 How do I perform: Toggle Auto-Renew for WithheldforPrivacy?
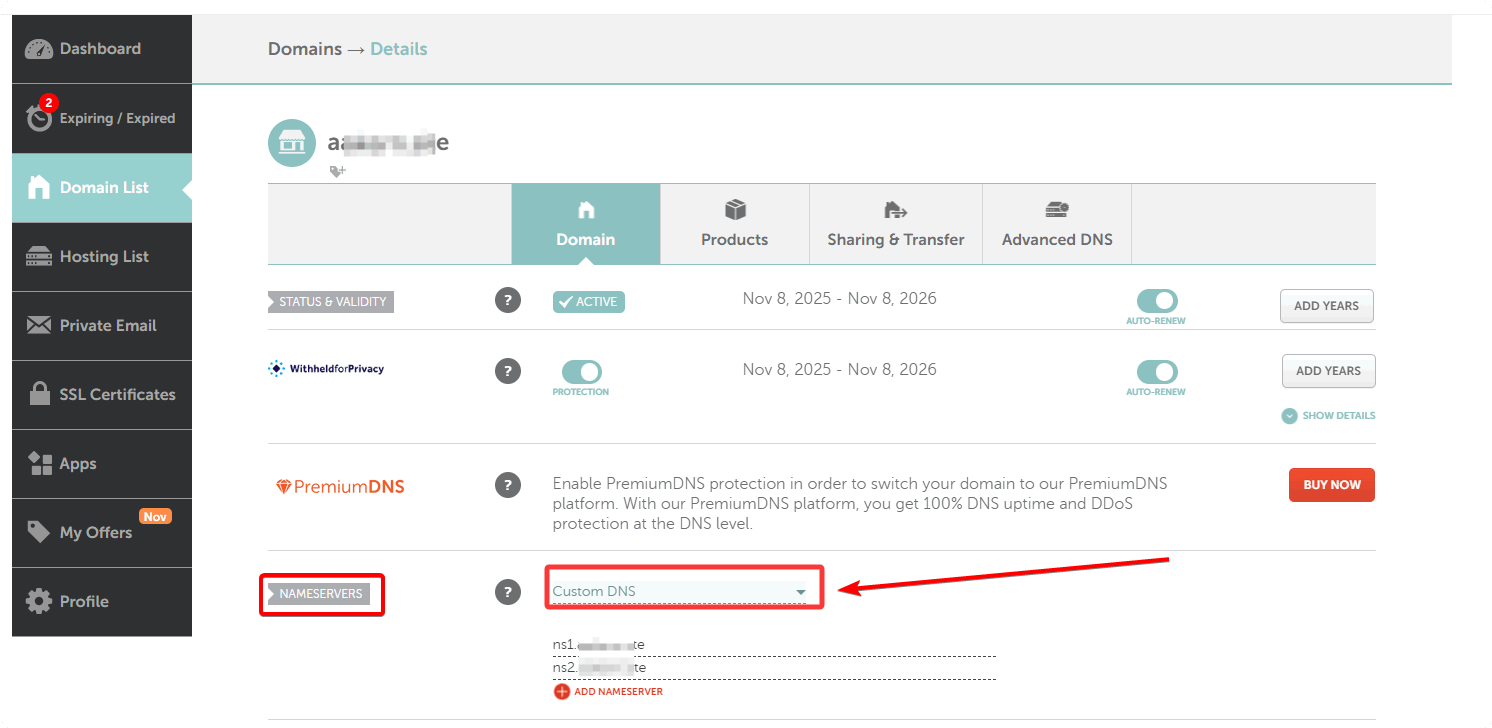1157,372
